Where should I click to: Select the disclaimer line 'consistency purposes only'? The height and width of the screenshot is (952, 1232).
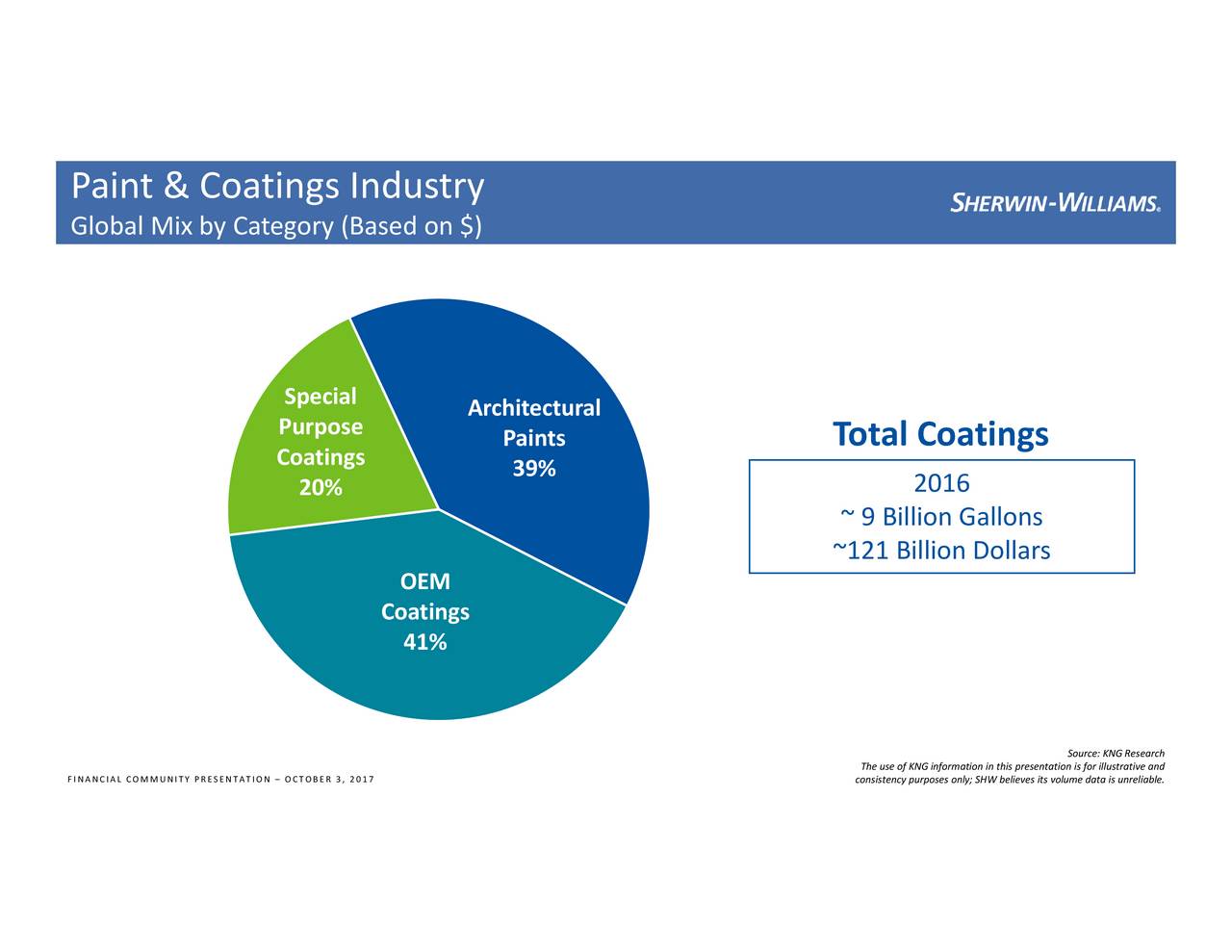1010,780
